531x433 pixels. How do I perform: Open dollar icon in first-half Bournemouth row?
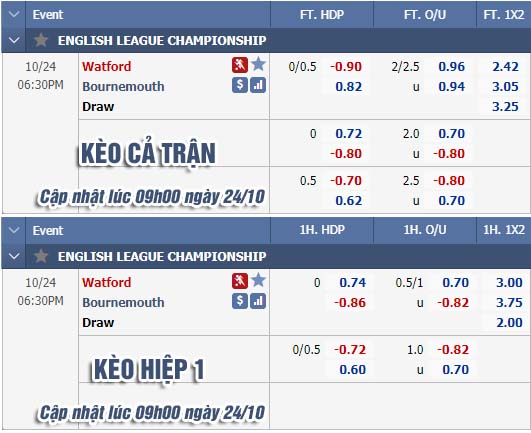(x=240, y=301)
